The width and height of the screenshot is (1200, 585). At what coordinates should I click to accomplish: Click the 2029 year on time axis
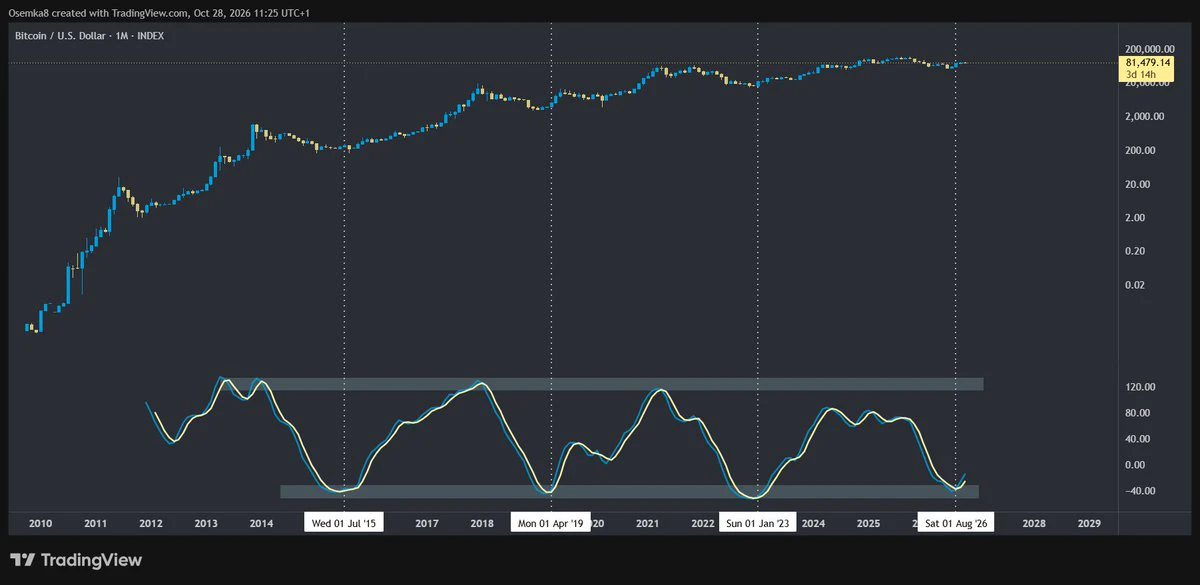tap(1089, 523)
